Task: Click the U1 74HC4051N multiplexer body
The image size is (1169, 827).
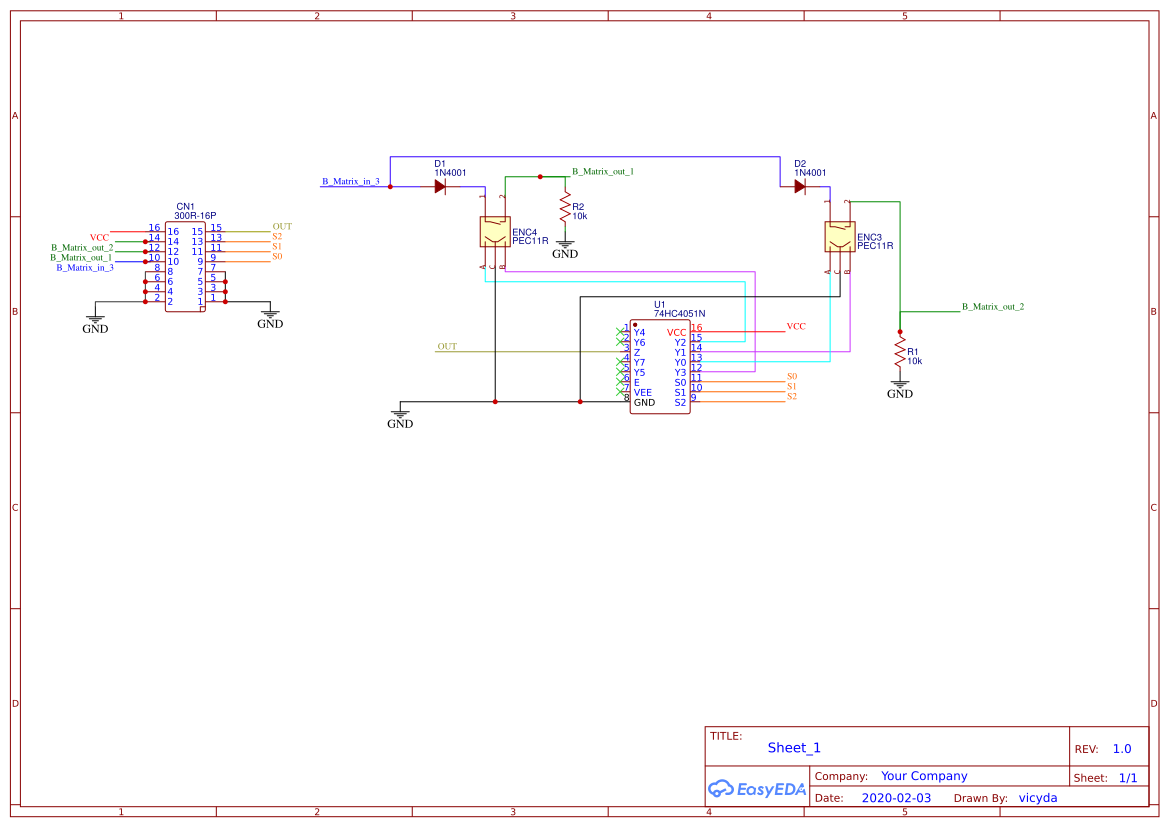Action: coord(658,365)
